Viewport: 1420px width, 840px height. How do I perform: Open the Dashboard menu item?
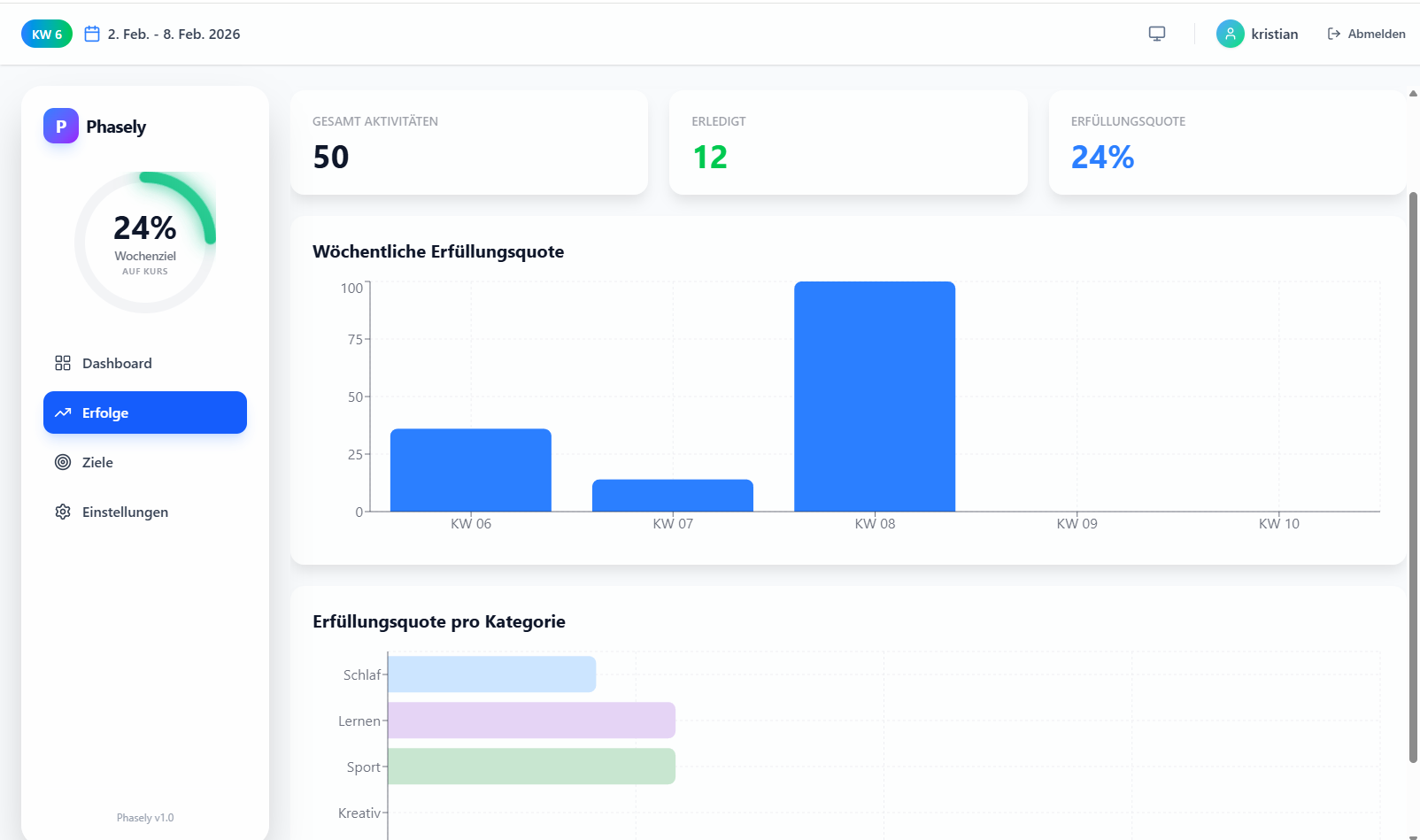[x=117, y=363]
